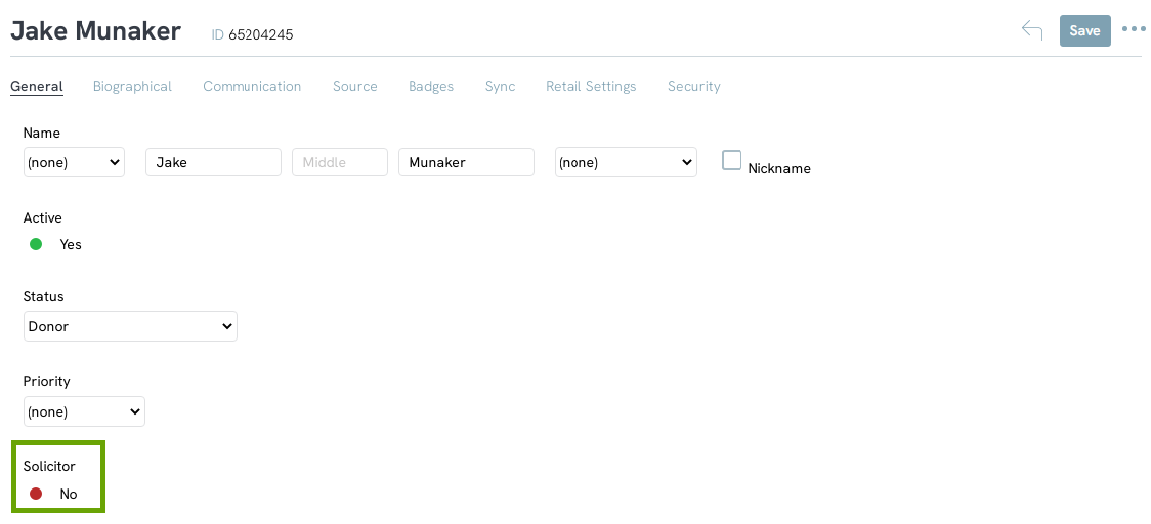
Task: Open the Badges tab
Action: (432, 87)
